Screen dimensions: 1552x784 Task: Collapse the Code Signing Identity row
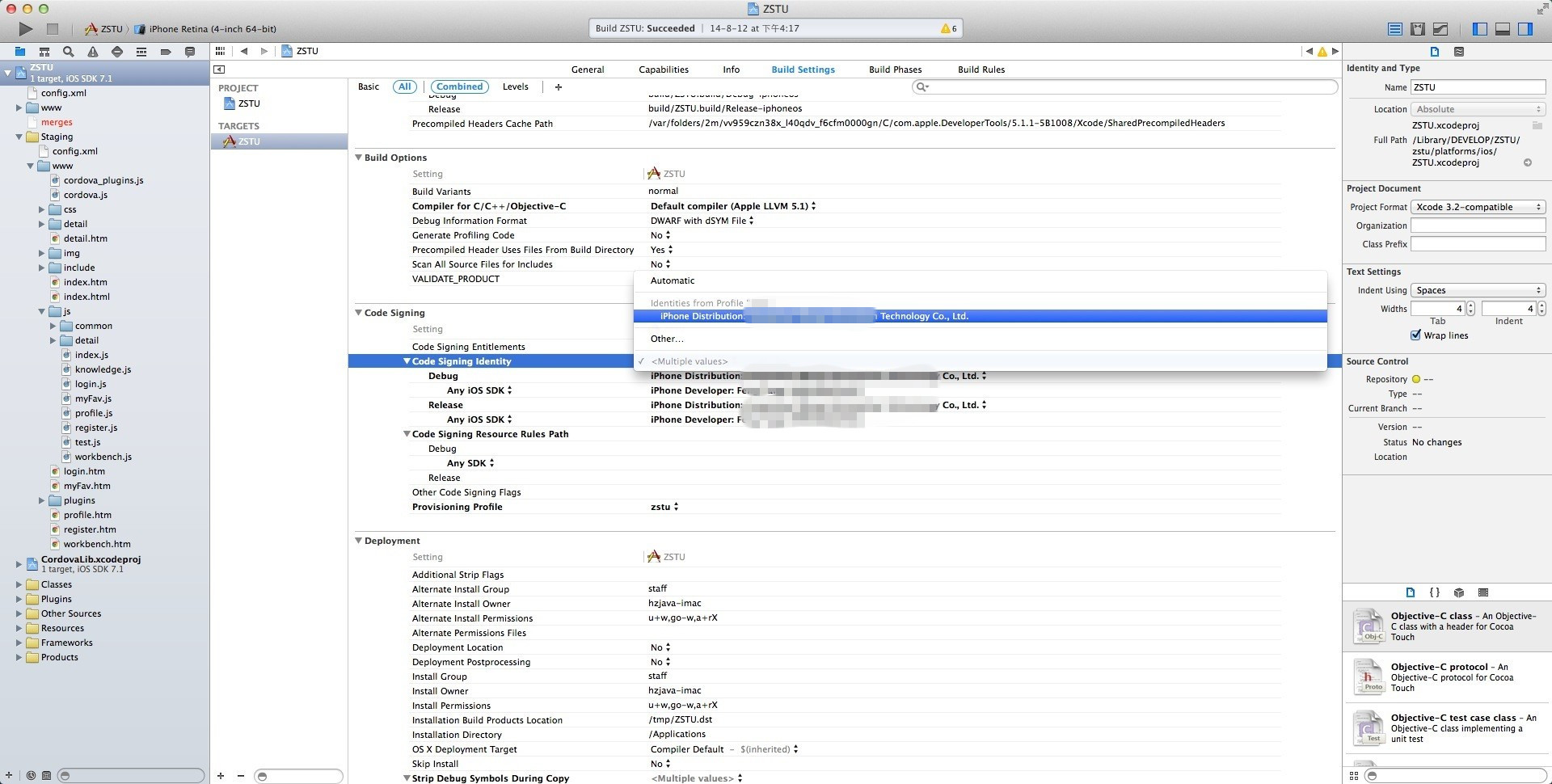coord(407,361)
